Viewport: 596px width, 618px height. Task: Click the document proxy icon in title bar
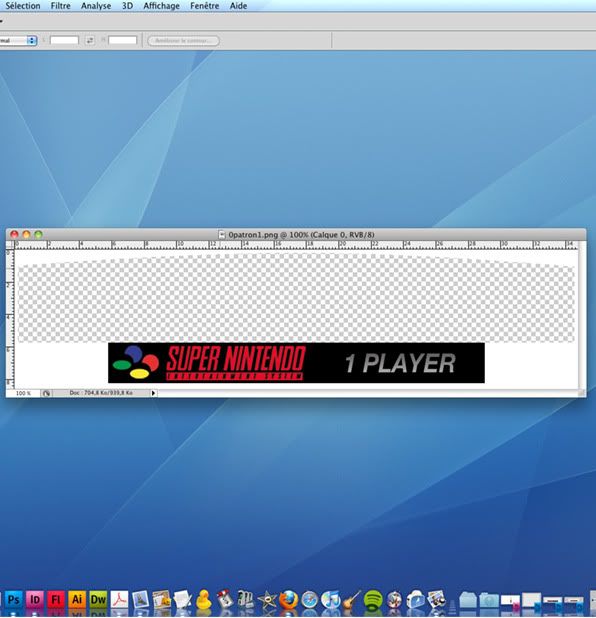(222, 235)
